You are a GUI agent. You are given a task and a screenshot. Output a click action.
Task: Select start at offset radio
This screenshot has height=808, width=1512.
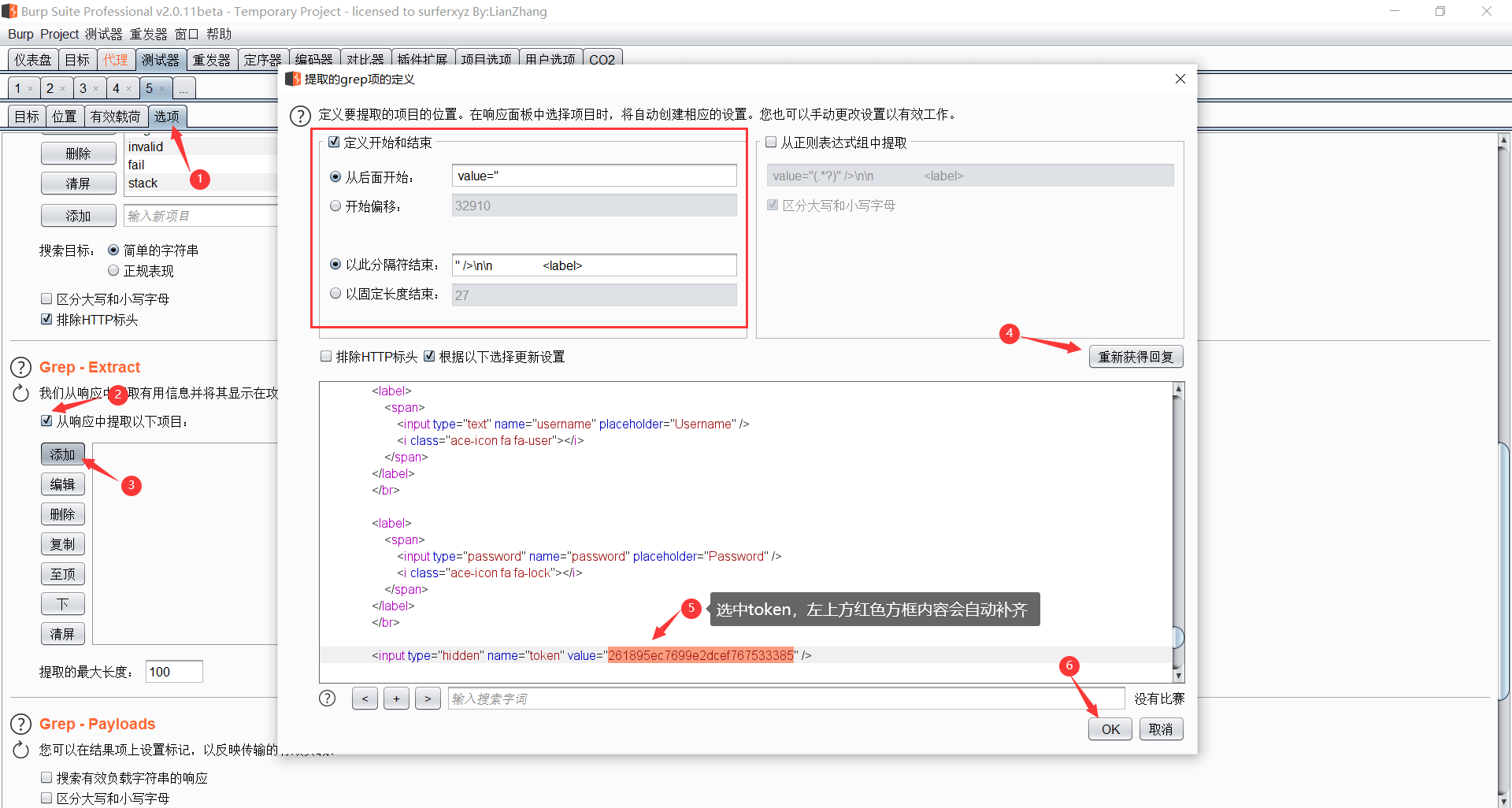[335, 206]
